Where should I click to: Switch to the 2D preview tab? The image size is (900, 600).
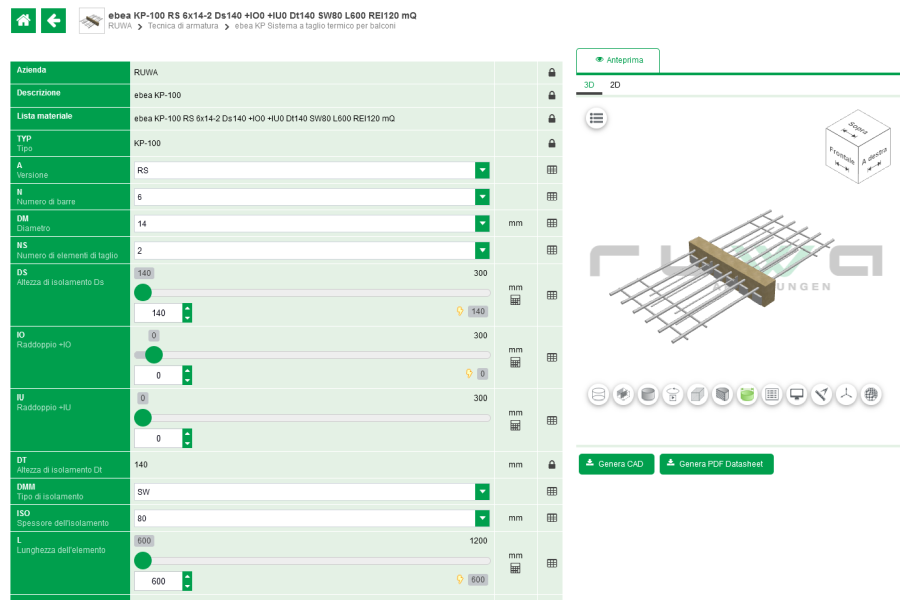click(615, 85)
